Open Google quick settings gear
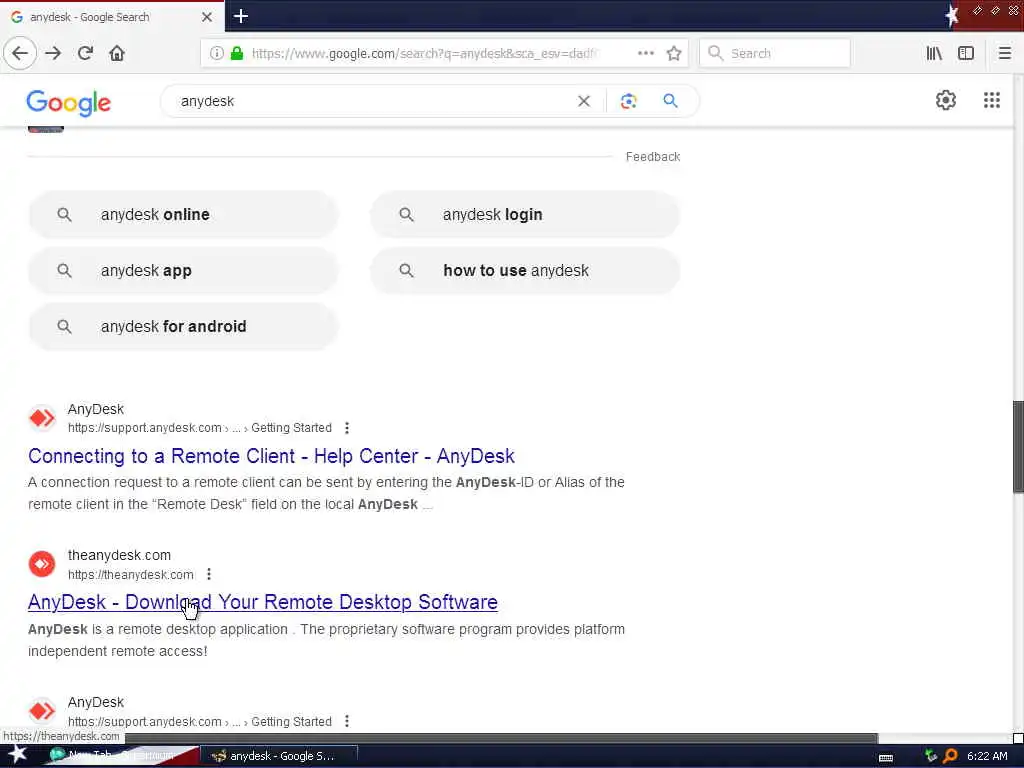 946,100
